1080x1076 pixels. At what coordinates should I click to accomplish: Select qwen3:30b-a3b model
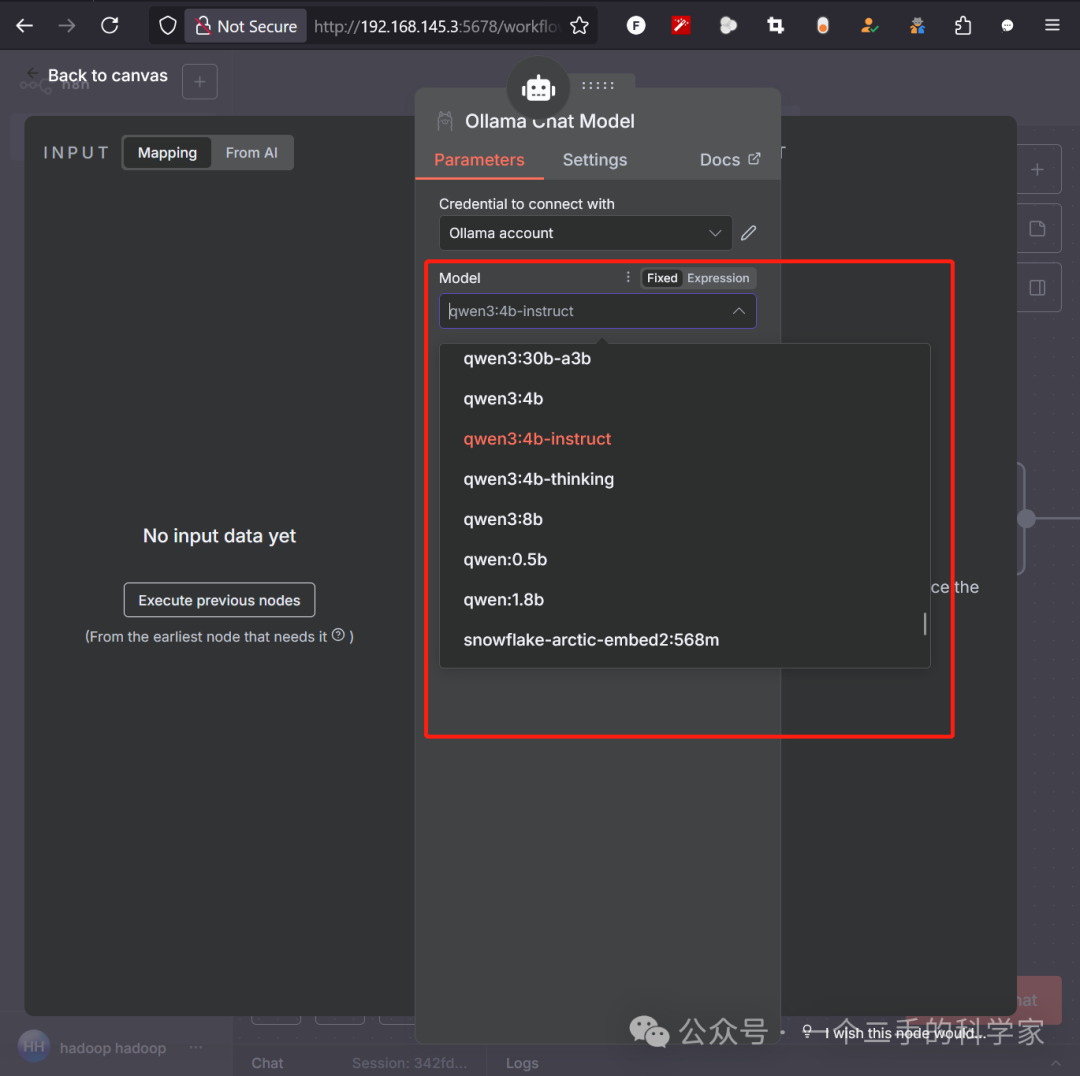[x=685, y=359]
